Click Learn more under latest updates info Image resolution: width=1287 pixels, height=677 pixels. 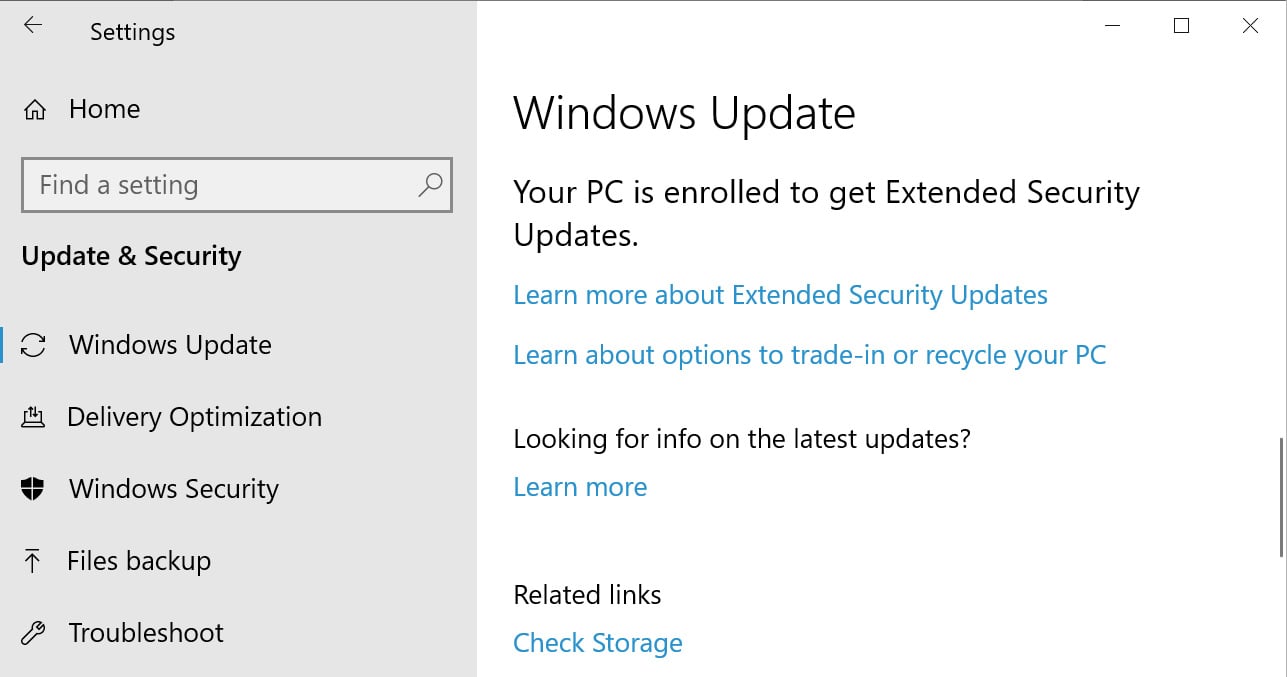[580, 487]
